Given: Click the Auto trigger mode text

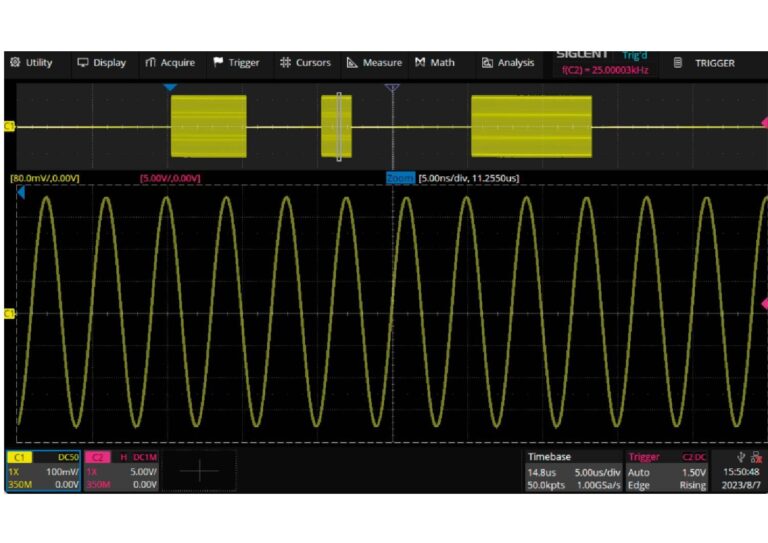Looking at the screenshot, I should [639, 472].
